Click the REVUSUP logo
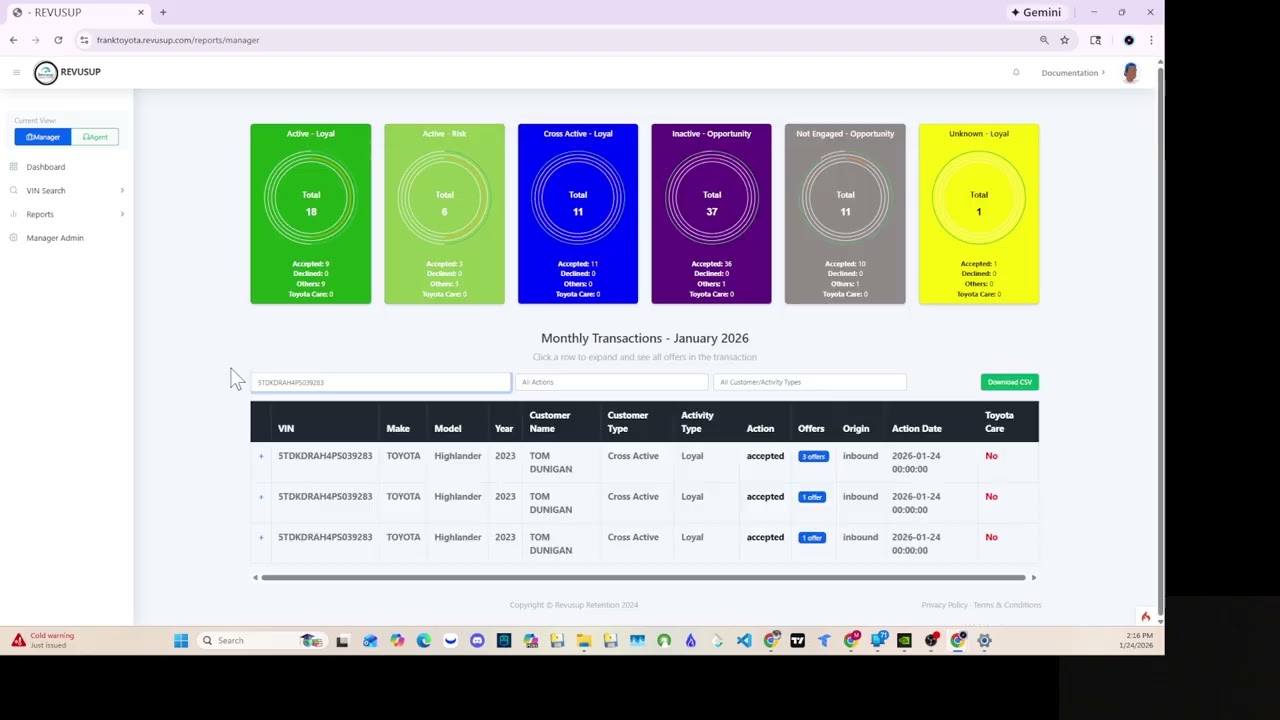This screenshot has height=720, width=1280. coord(67,72)
